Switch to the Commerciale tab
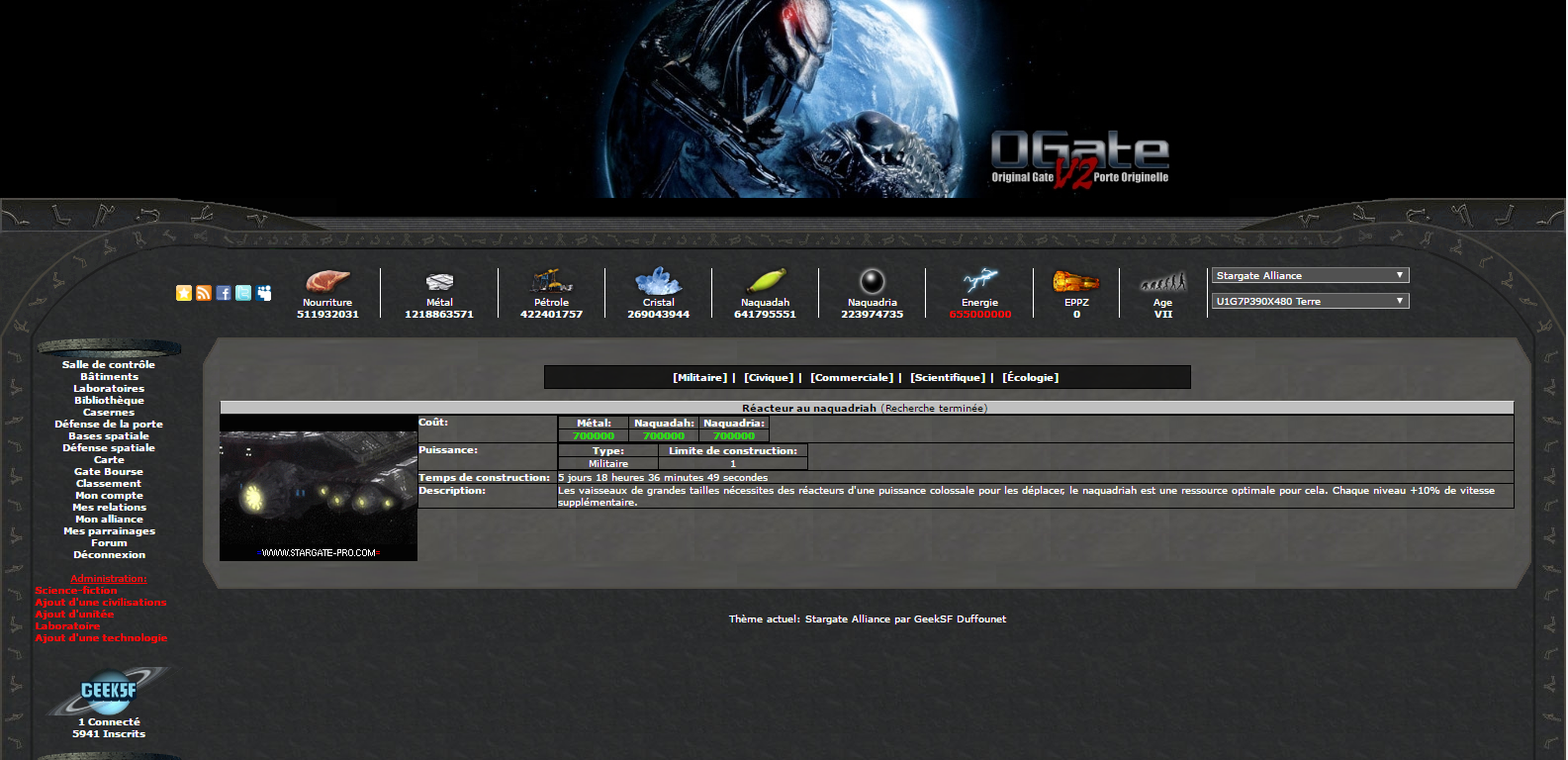Image resolution: width=1568 pixels, height=760 pixels. [852, 378]
